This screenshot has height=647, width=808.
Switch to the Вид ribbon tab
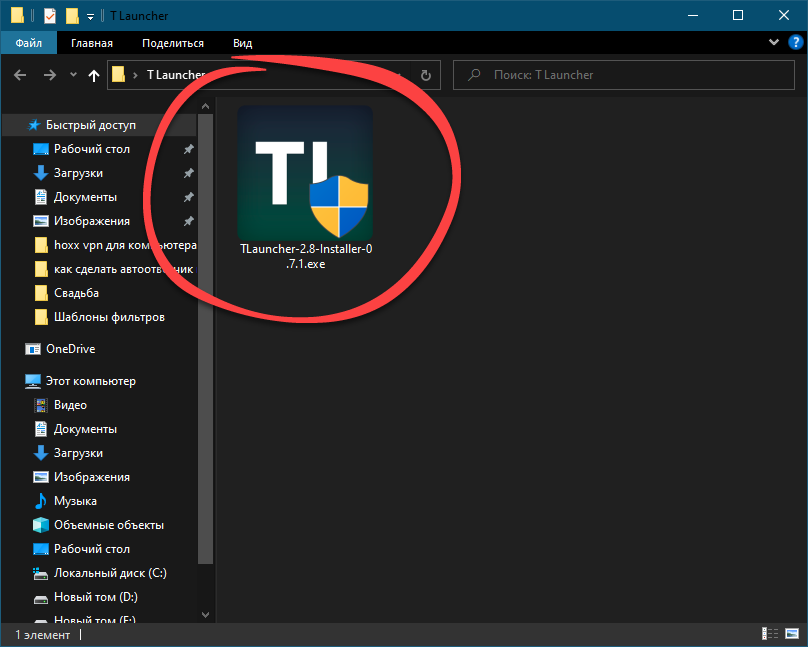(242, 43)
